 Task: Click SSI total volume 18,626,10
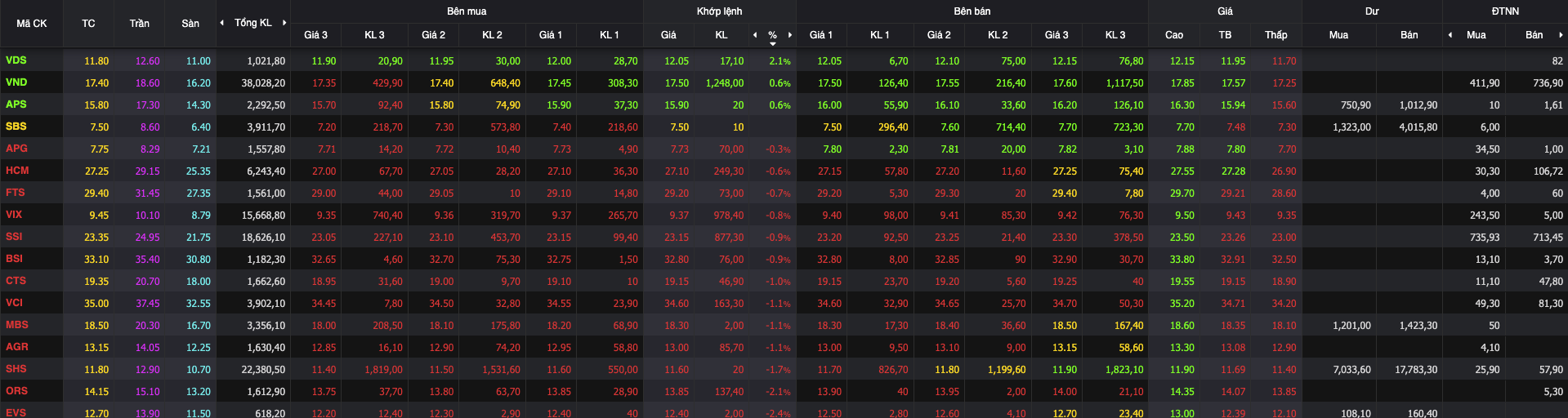coord(263,238)
